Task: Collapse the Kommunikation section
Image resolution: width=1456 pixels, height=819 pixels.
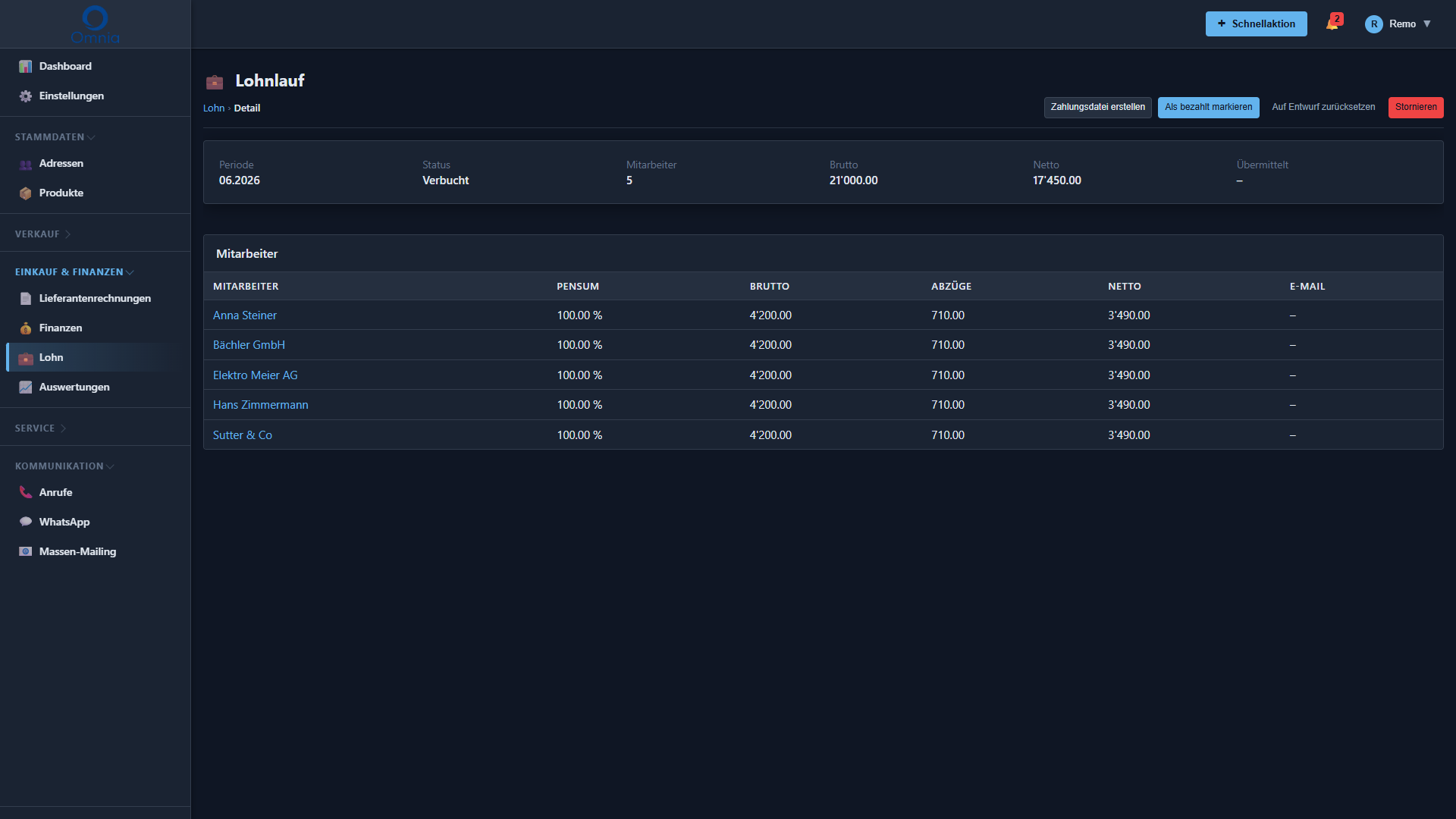Action: [64, 466]
